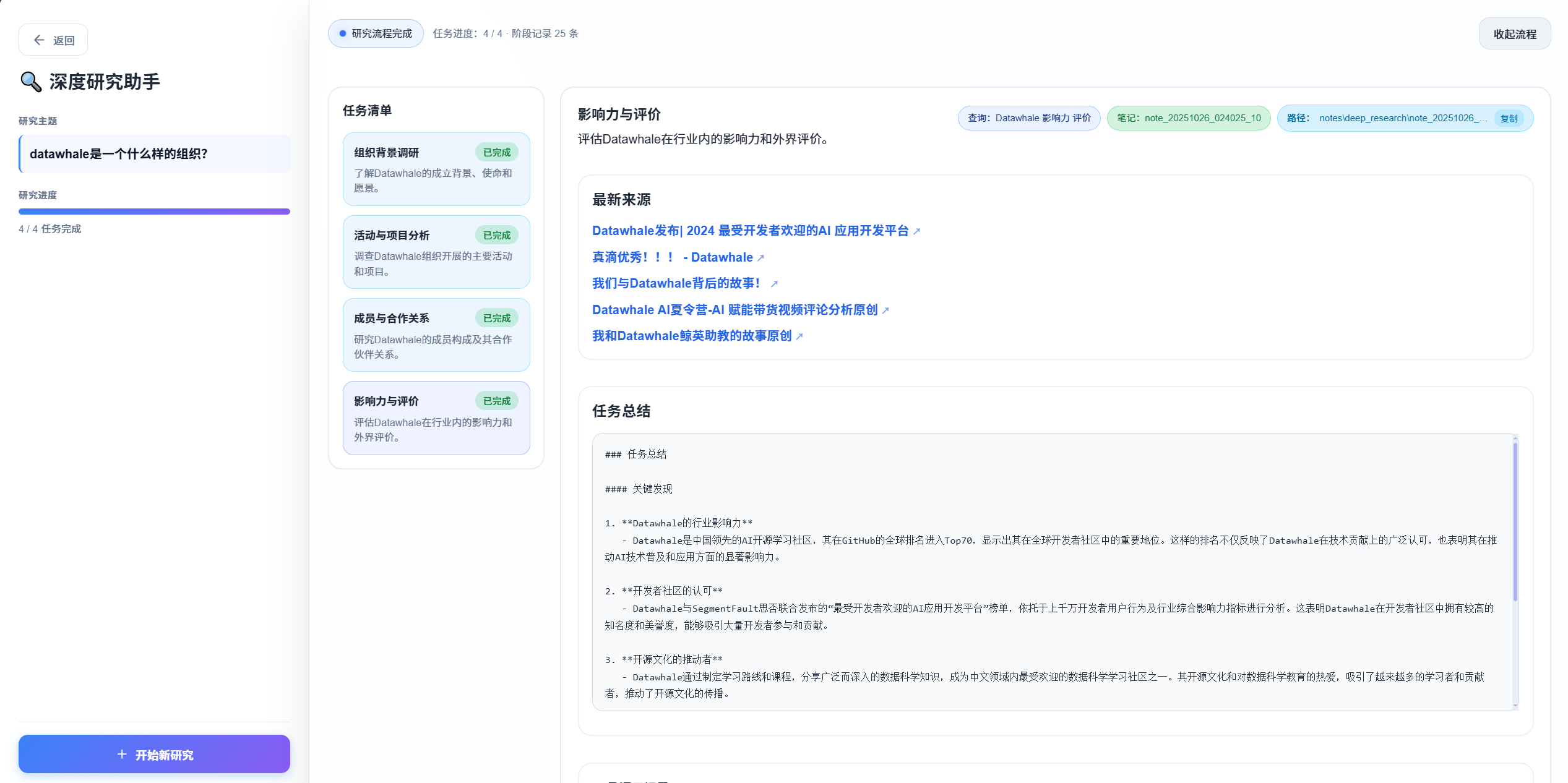The width and height of the screenshot is (1568, 783).
Task: Click external arrow after 真滴优秀 - Datawhale
Action: pos(761,258)
